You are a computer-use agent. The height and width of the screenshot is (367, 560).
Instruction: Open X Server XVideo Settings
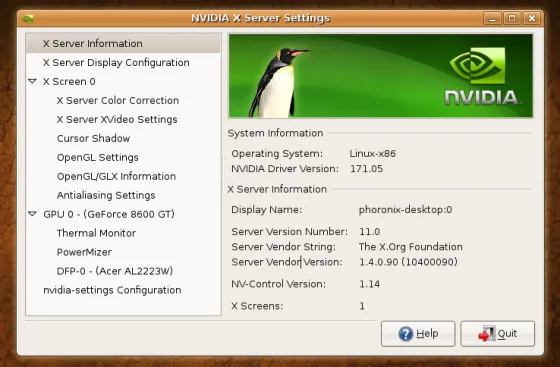point(117,119)
